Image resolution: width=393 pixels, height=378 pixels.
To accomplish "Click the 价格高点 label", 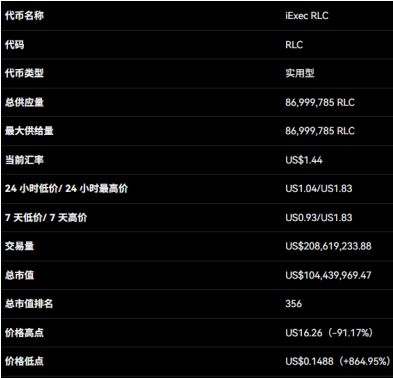I will 24,333.
